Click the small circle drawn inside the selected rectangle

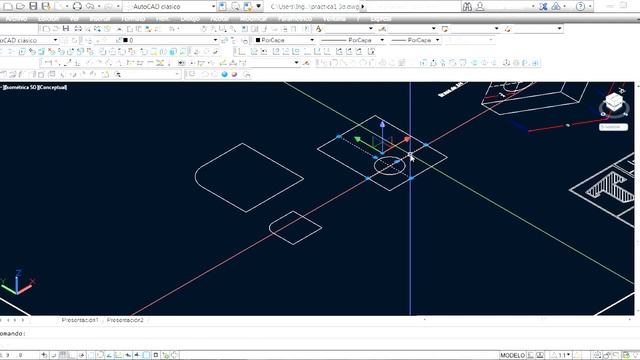click(x=390, y=165)
